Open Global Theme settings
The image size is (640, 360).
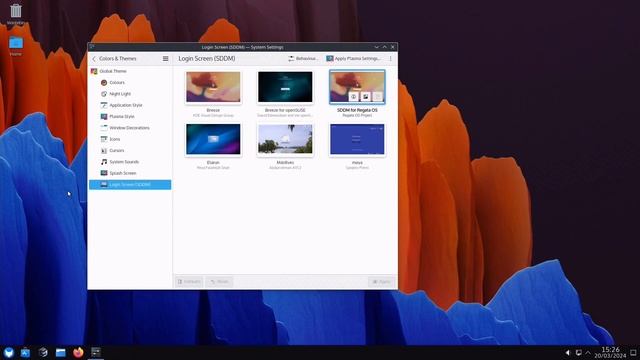click(130, 71)
